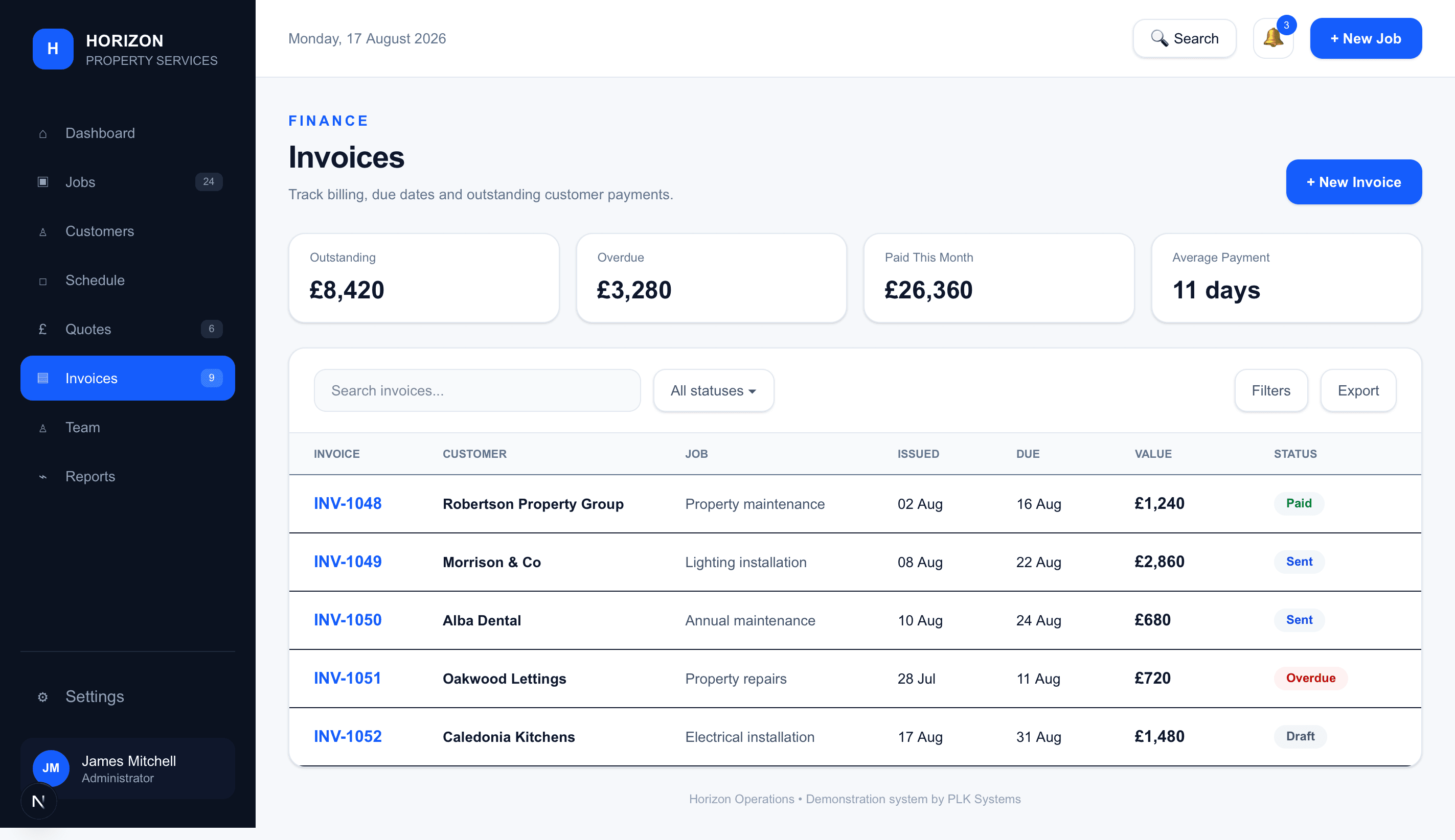Click the Quotes count badge 6
Screen dimensions: 1455x840
point(211,329)
